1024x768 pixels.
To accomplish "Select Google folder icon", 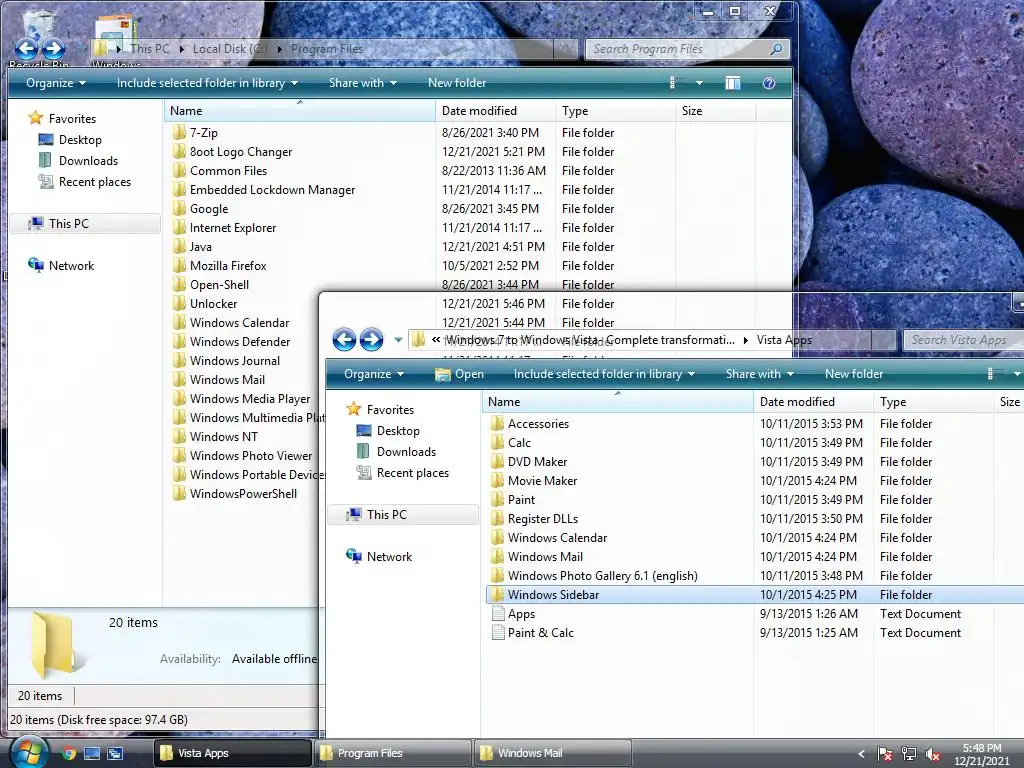I will [x=180, y=208].
